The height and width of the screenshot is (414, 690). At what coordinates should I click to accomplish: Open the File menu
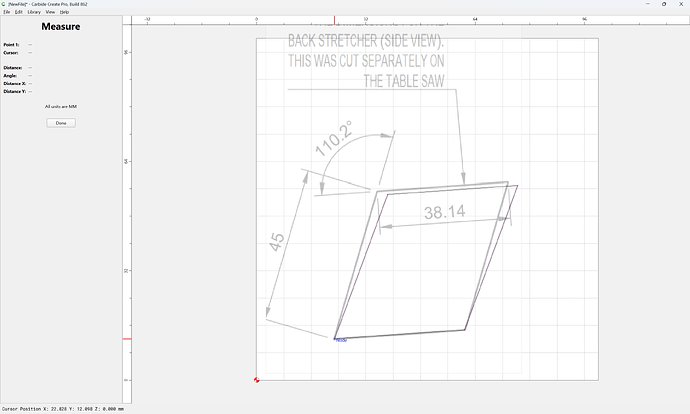click(7, 12)
